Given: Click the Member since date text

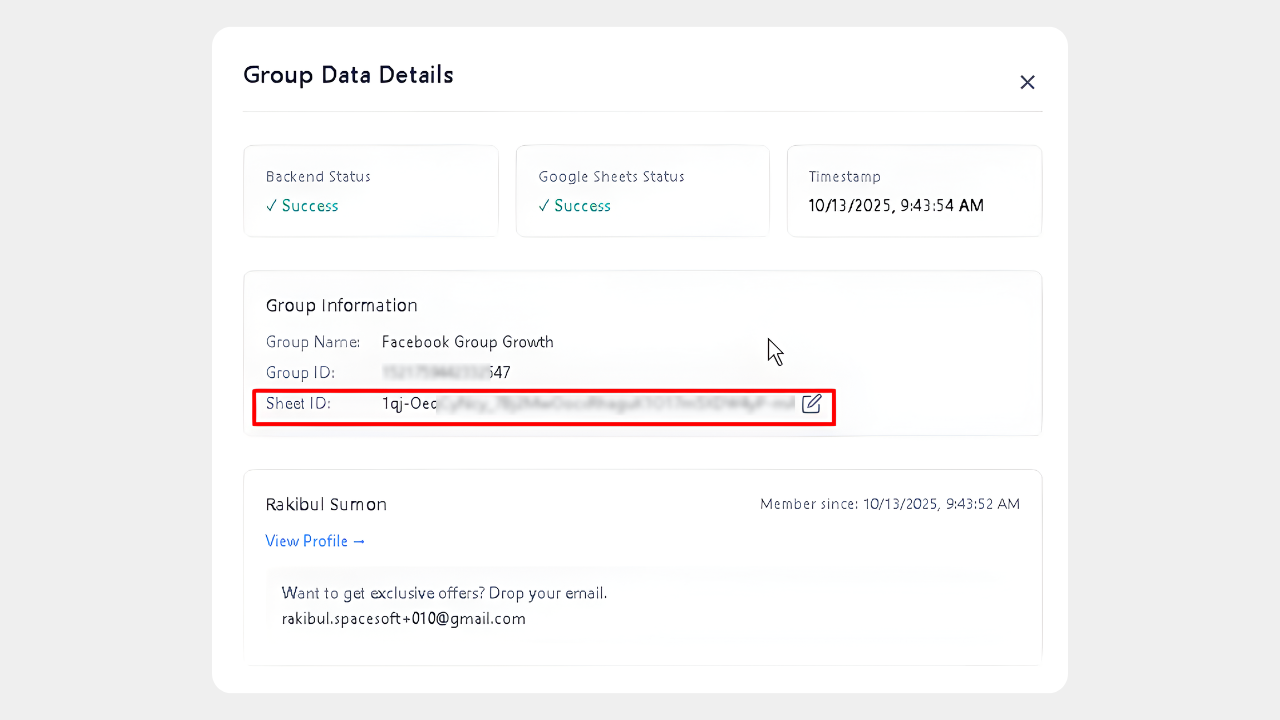Looking at the screenshot, I should point(889,504).
